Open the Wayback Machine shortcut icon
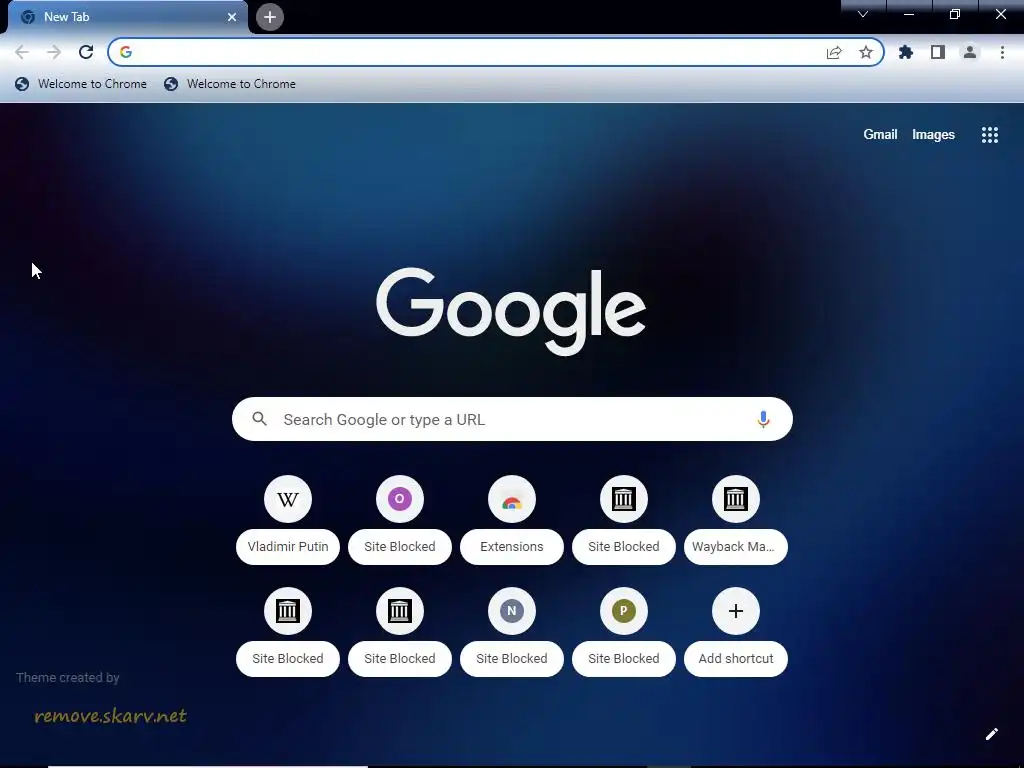The height and width of the screenshot is (768, 1024). 736,500
